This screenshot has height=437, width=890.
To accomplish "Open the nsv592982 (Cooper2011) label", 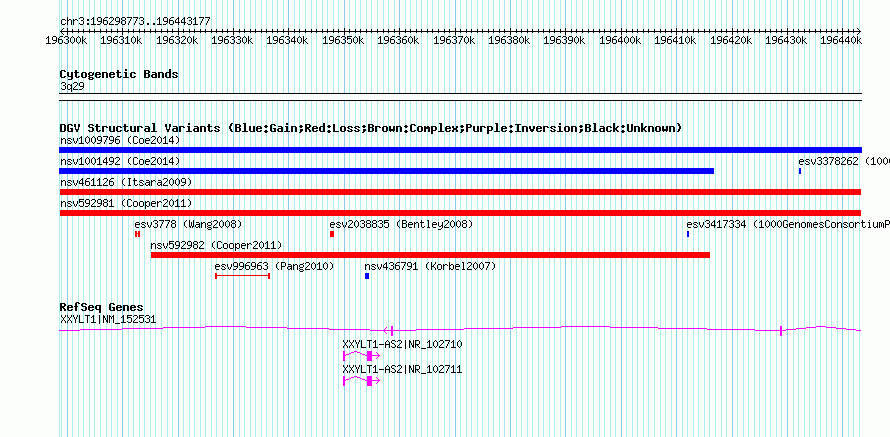I will pyautogui.click(x=216, y=245).
